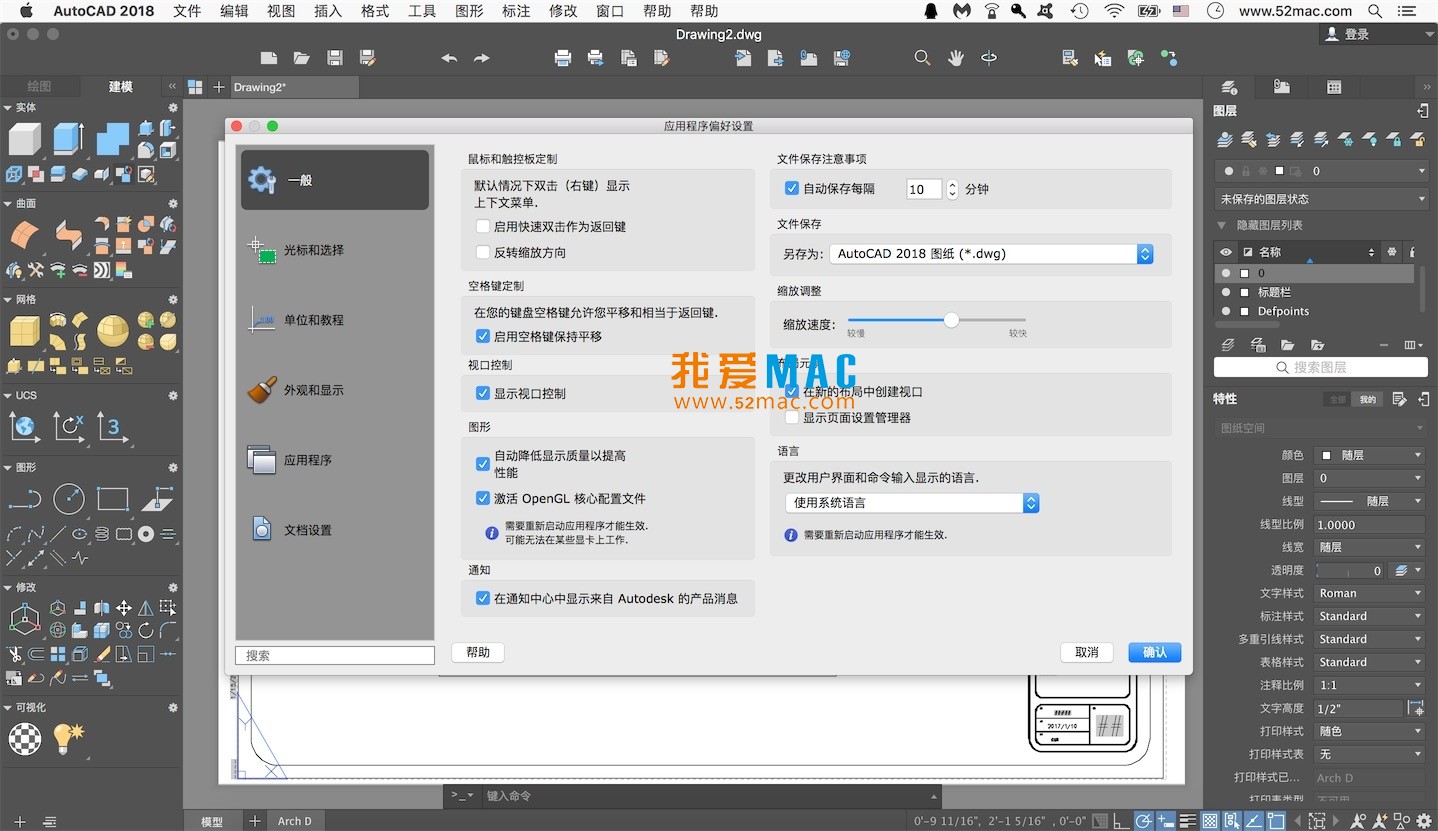The width and height of the screenshot is (1438, 831).
Task: Activate the Zoom magnifier tool
Action: (x=922, y=58)
